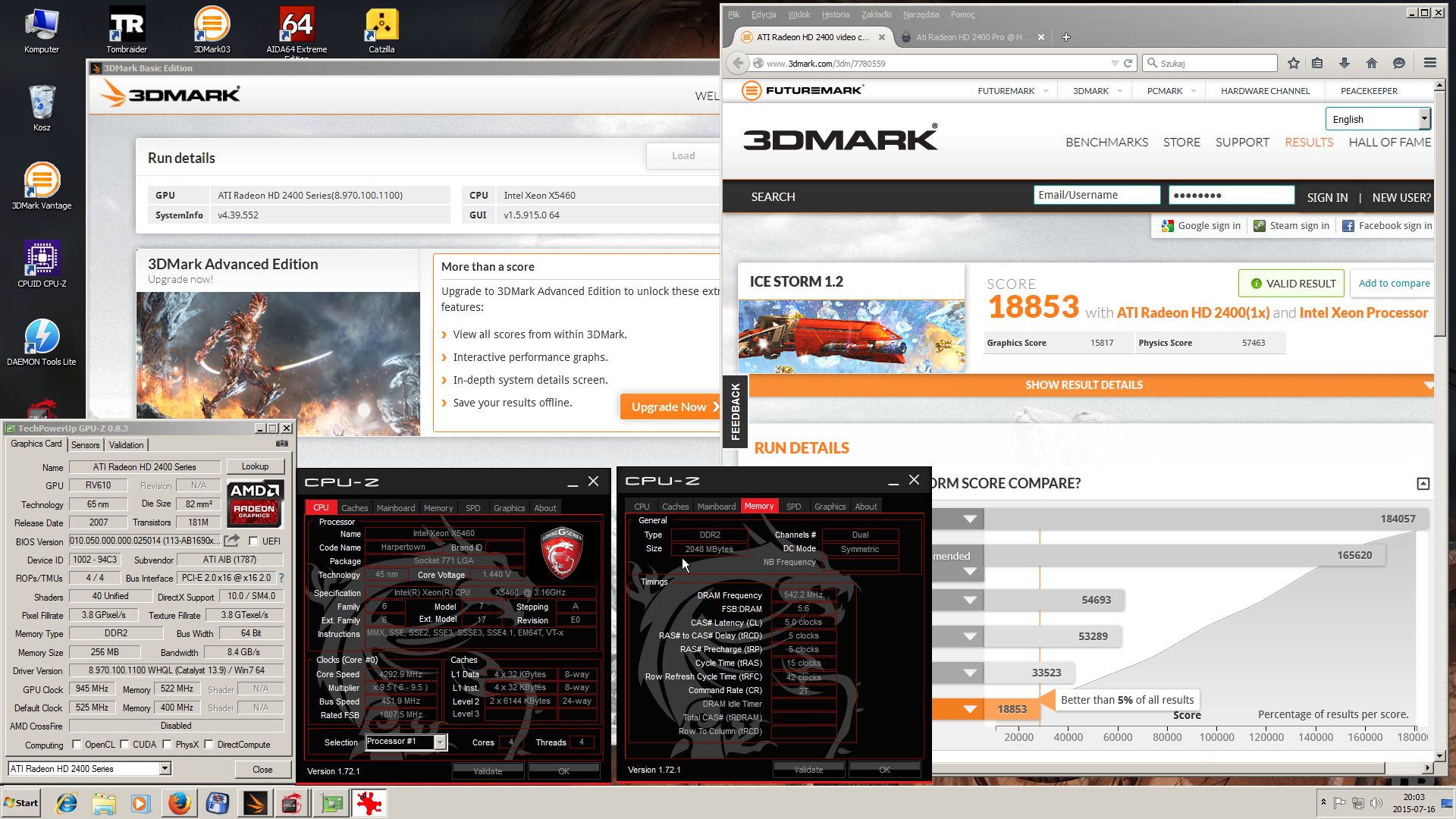Click the Upgrade Now button

click(x=670, y=407)
